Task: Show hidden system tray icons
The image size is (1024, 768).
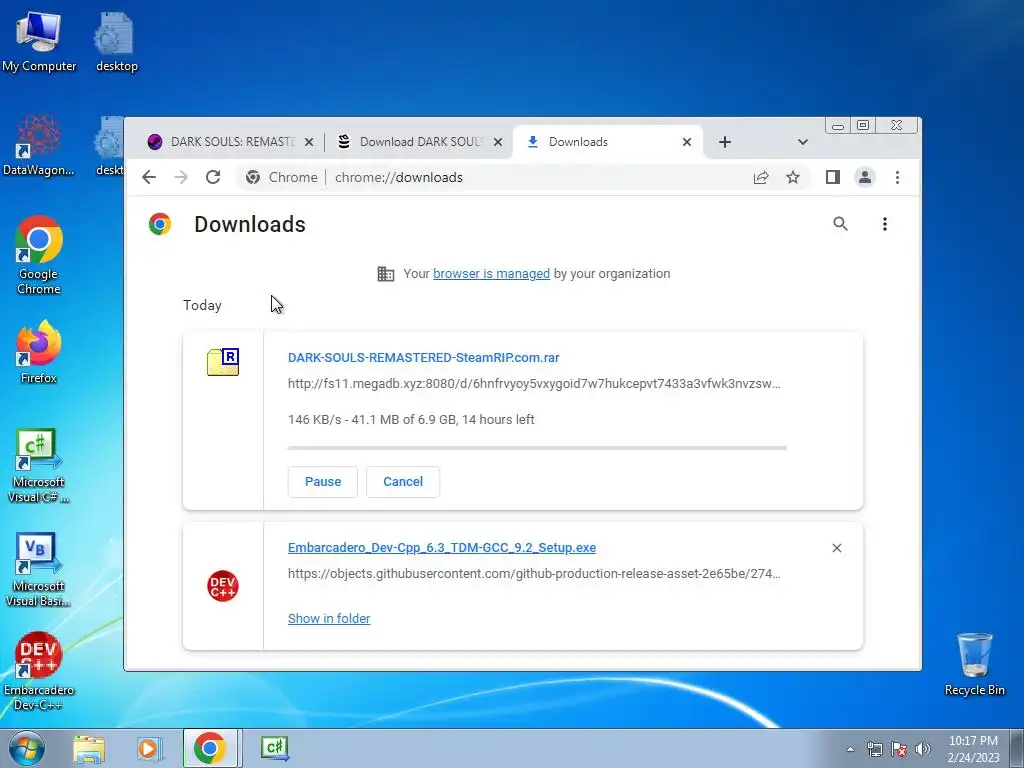Action: click(x=850, y=749)
